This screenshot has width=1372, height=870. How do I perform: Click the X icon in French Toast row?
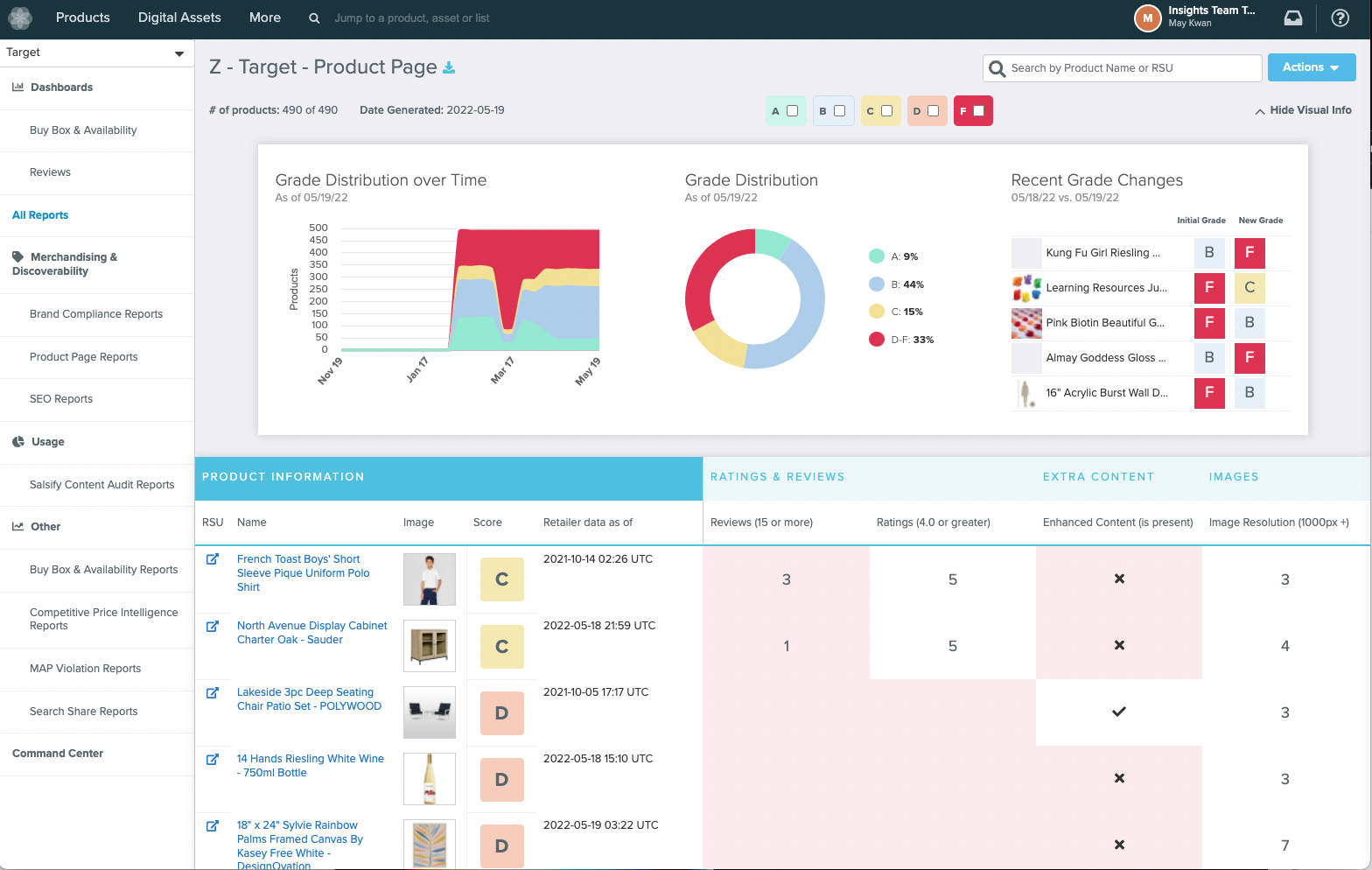pyautogui.click(x=1119, y=579)
